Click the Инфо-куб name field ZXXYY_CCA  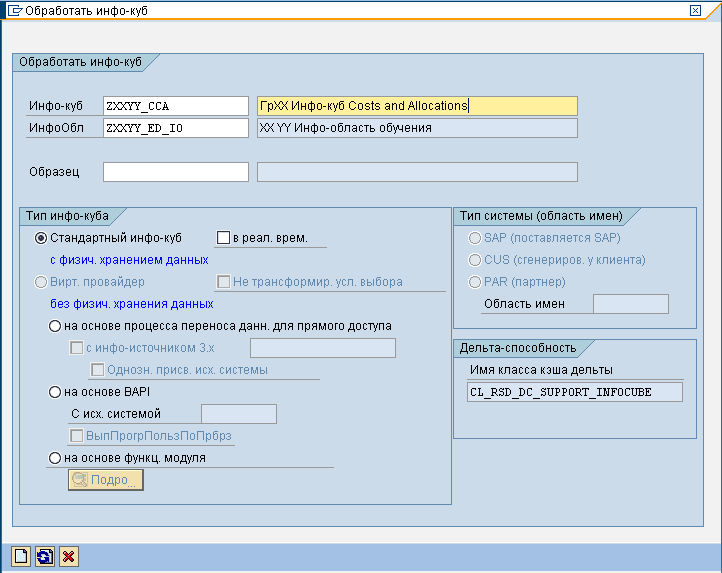pyautogui.click(x=176, y=106)
